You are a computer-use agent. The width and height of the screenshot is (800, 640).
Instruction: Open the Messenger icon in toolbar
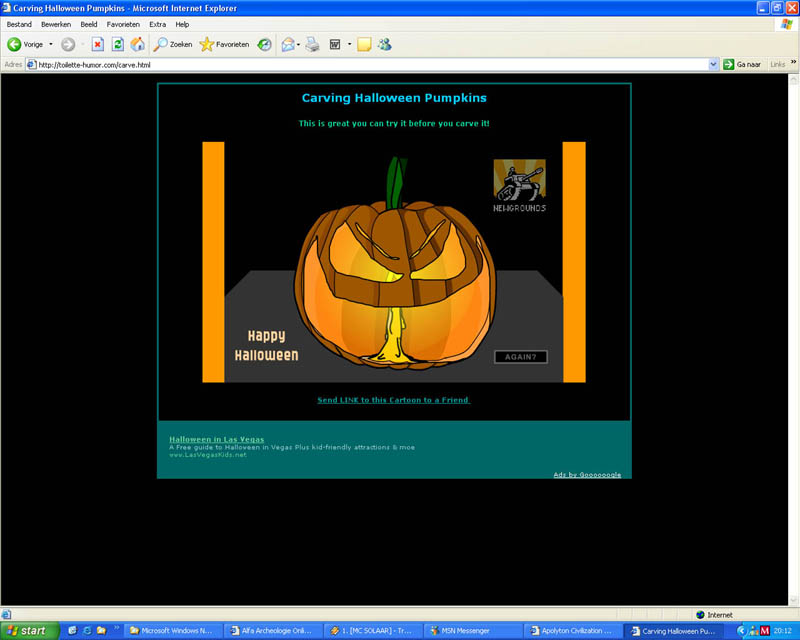tap(384, 44)
